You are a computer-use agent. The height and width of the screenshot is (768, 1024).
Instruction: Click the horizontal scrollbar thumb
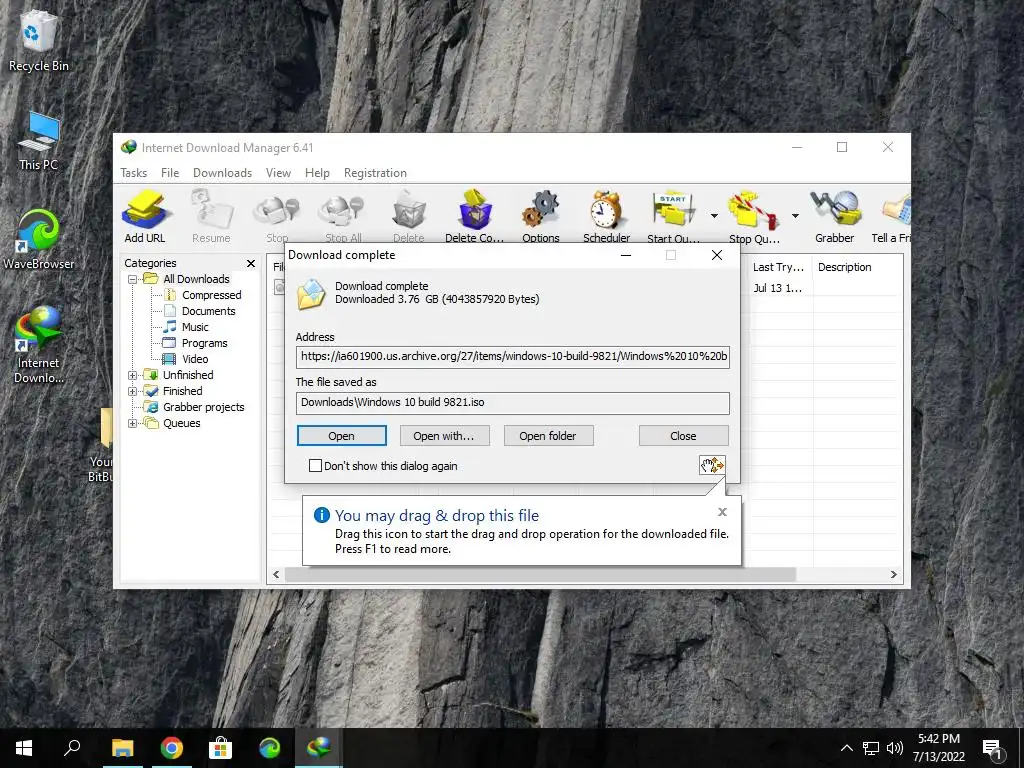540,575
